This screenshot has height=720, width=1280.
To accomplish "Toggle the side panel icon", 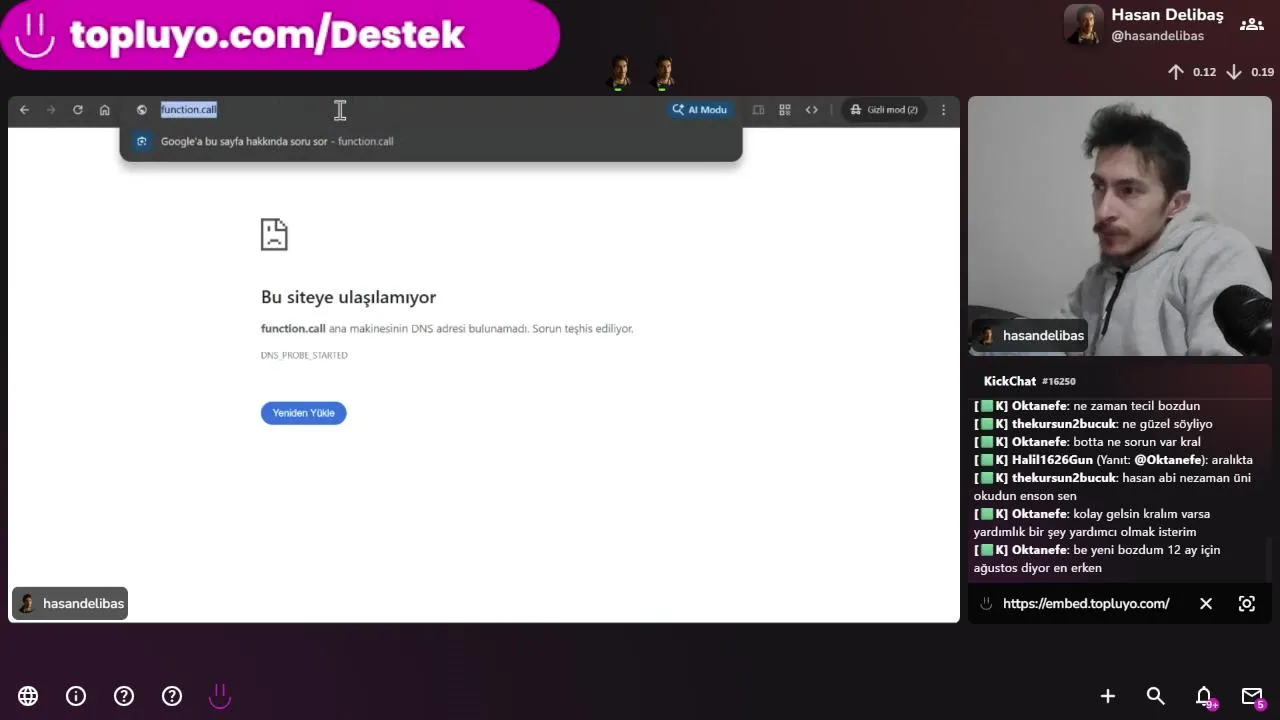I will [x=758, y=110].
